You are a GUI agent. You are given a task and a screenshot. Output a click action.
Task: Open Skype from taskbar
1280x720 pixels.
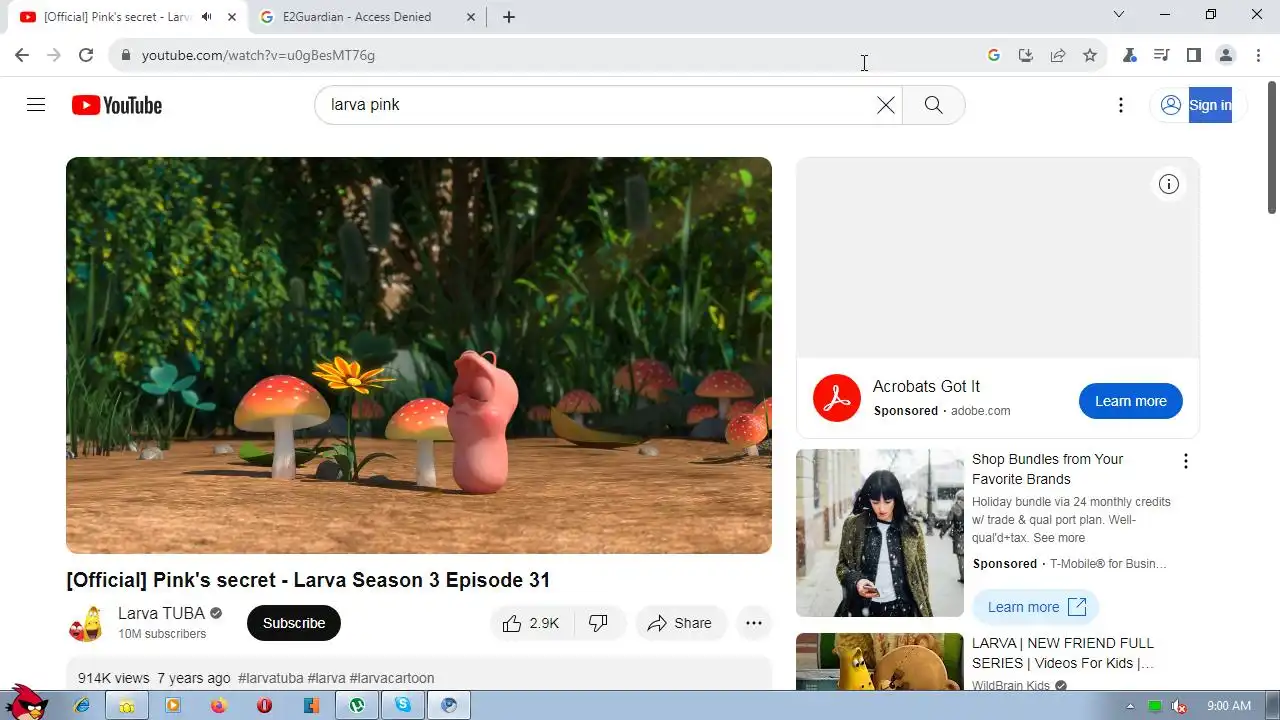403,705
